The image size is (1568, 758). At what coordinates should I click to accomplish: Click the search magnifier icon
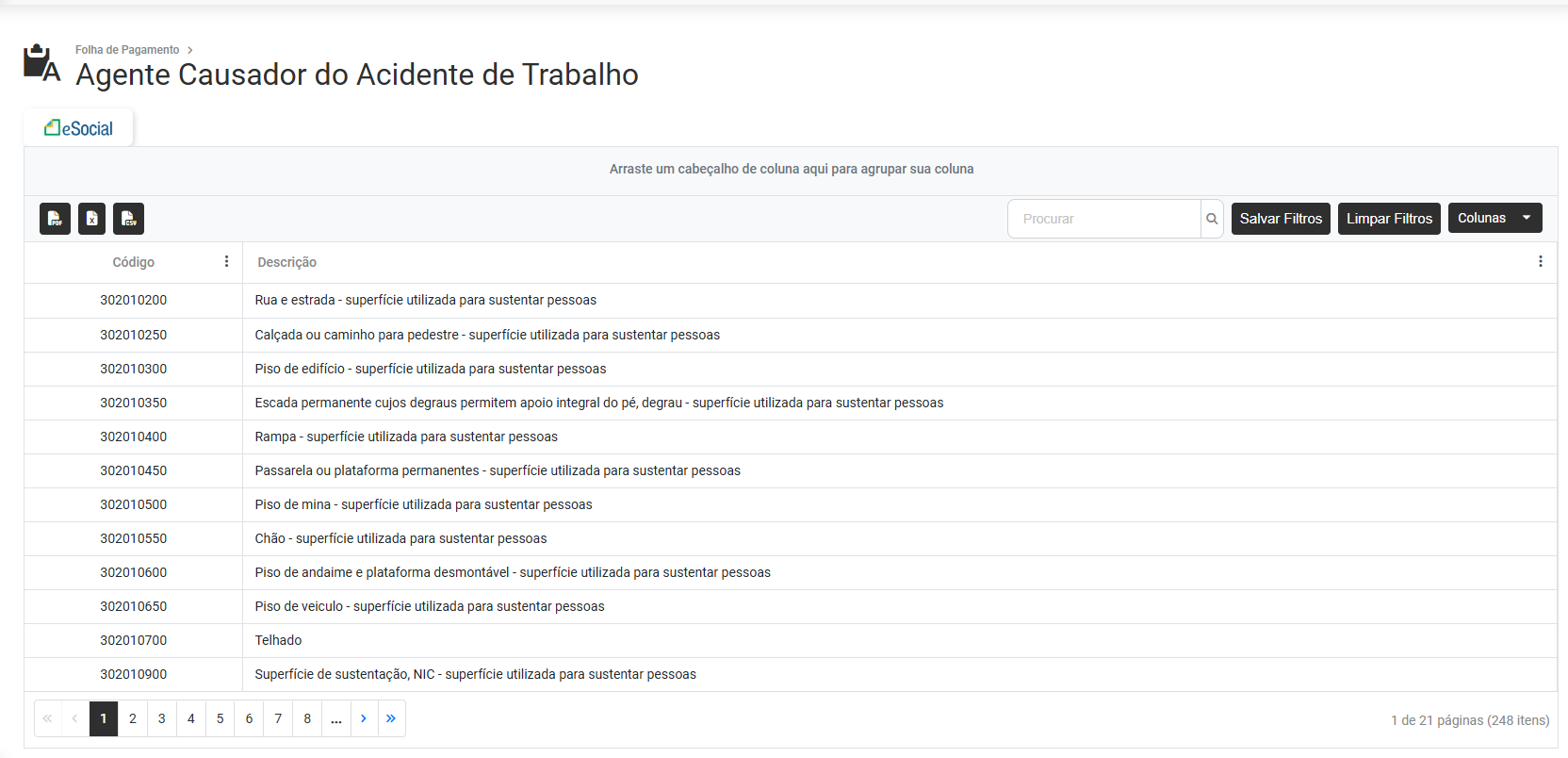1212,219
